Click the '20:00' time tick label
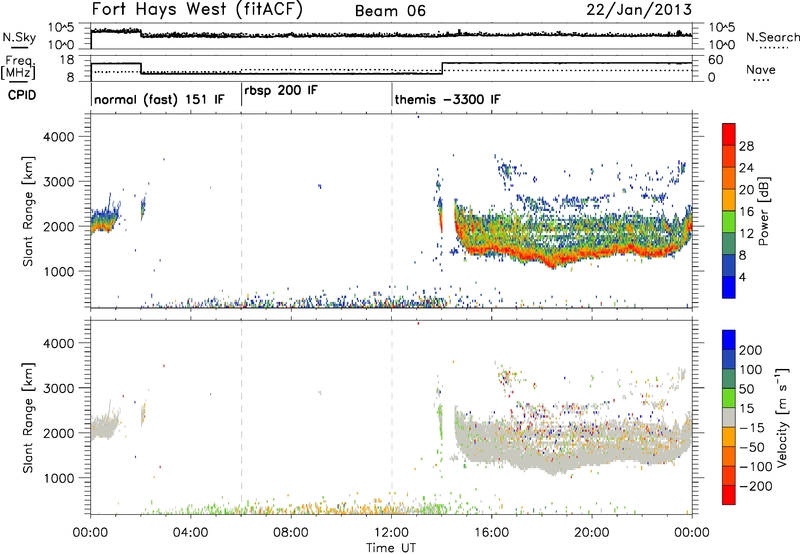The width and height of the screenshot is (800, 554). [592, 533]
